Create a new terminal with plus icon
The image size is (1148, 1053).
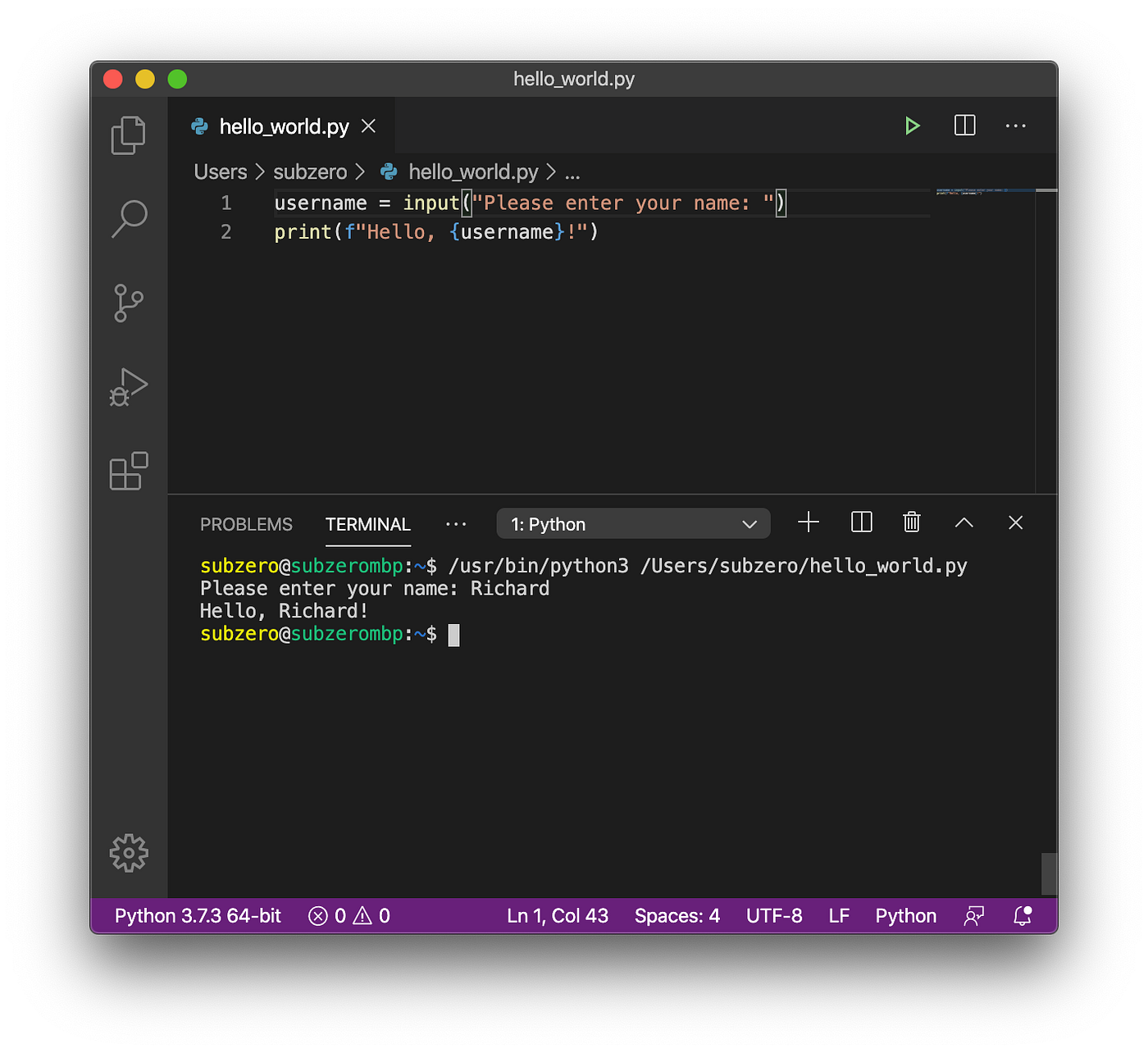(x=809, y=522)
